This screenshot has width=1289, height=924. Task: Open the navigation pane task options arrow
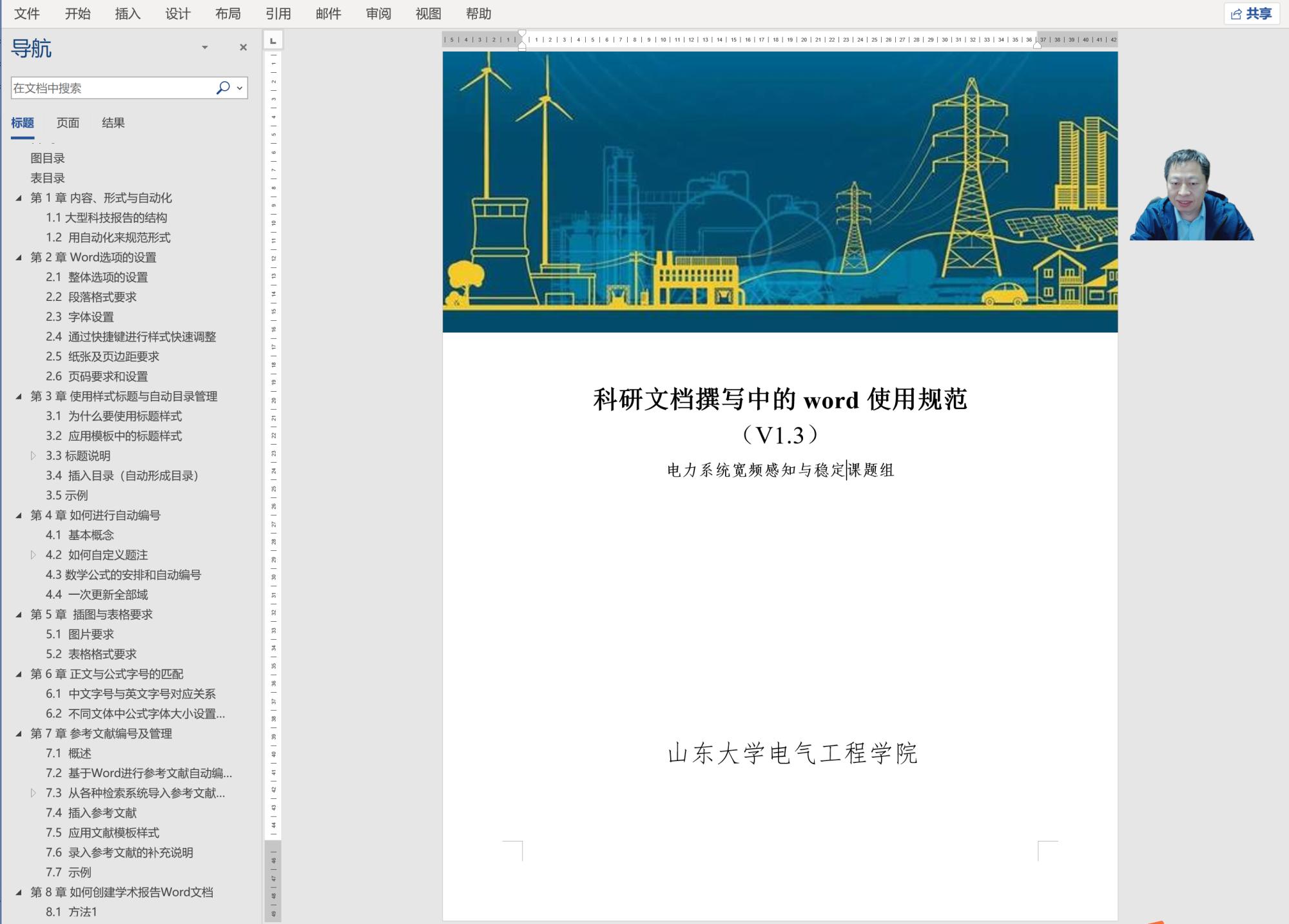coord(205,47)
